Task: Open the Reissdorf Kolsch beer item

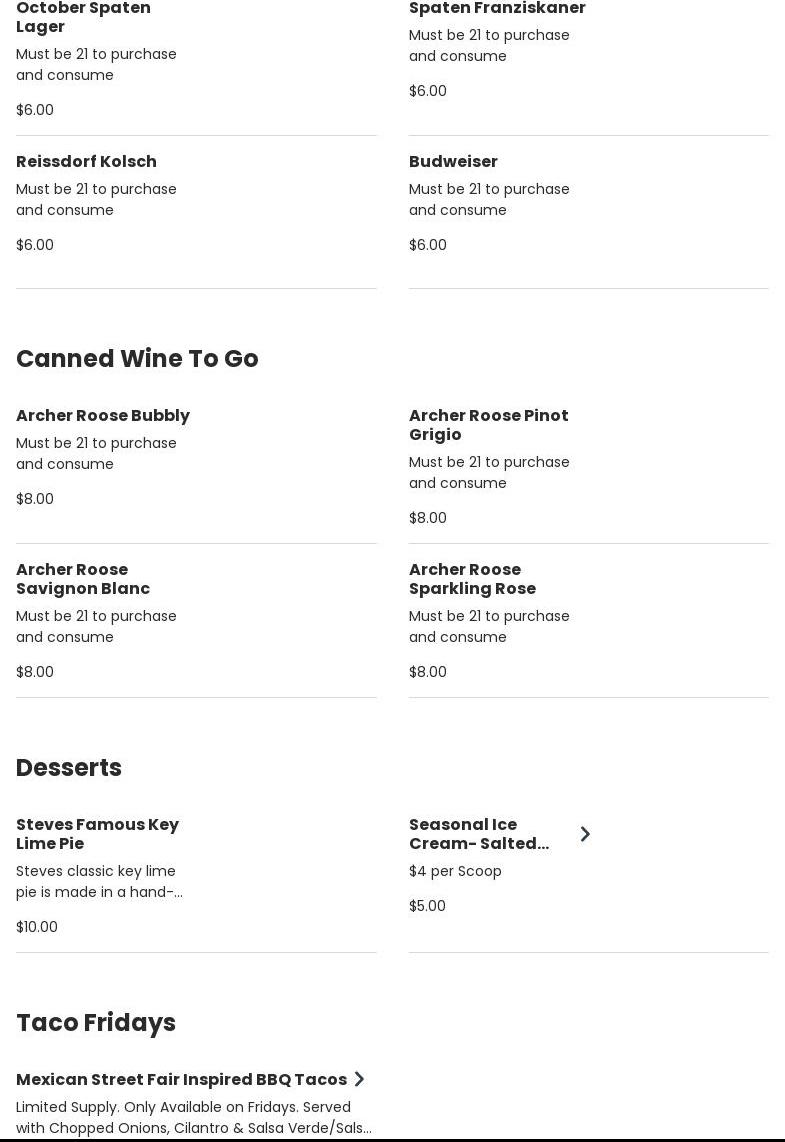Action: pyautogui.click(x=86, y=162)
